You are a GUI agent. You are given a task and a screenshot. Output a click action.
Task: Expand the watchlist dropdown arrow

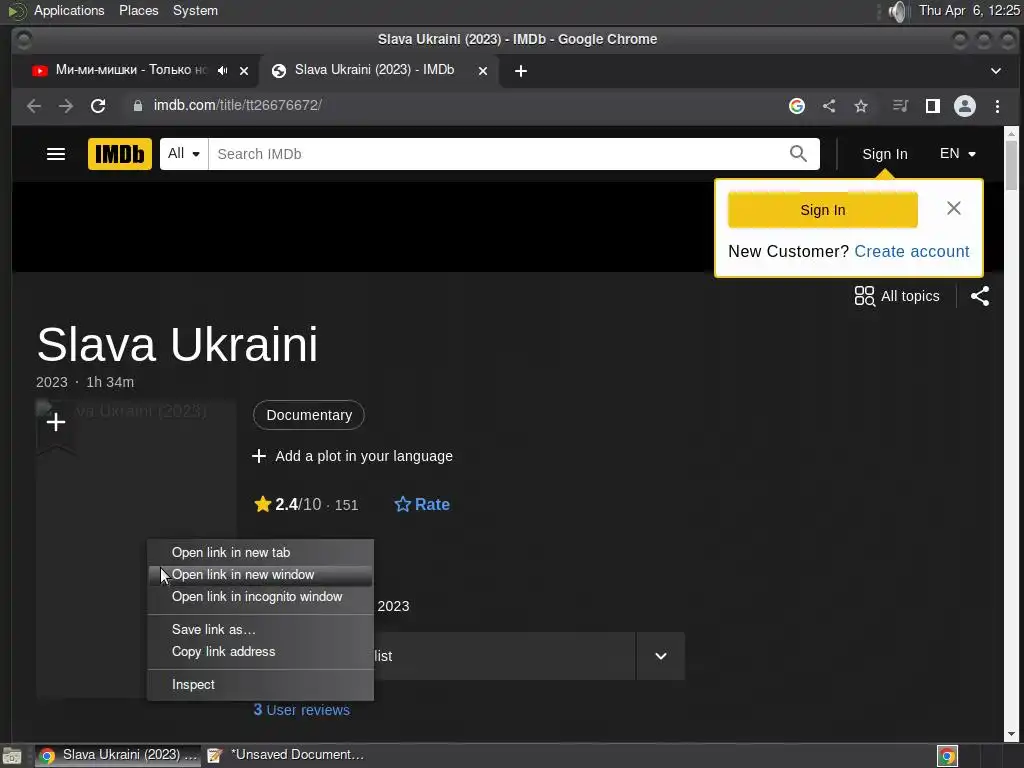coord(660,656)
